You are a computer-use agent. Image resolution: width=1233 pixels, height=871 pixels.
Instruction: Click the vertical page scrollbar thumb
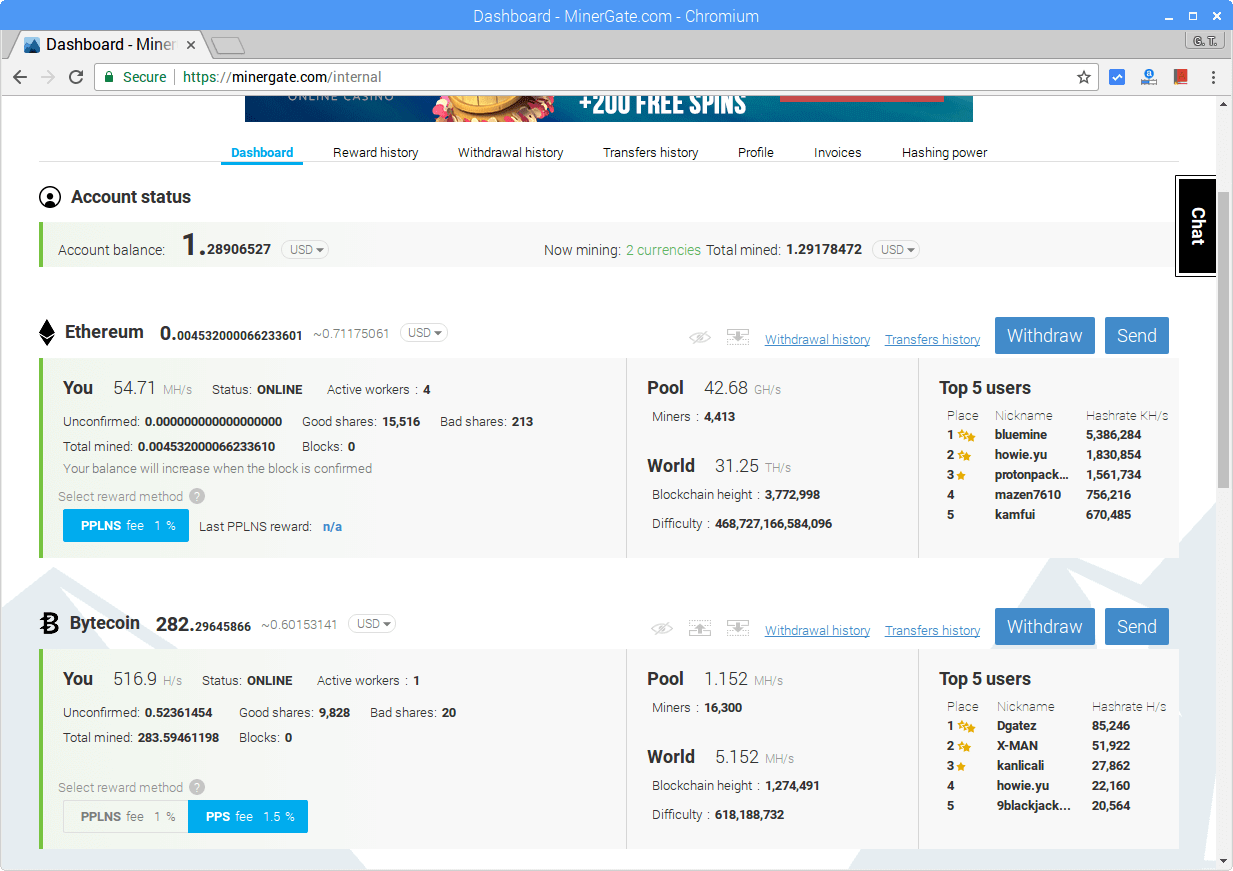pyautogui.click(x=1224, y=300)
